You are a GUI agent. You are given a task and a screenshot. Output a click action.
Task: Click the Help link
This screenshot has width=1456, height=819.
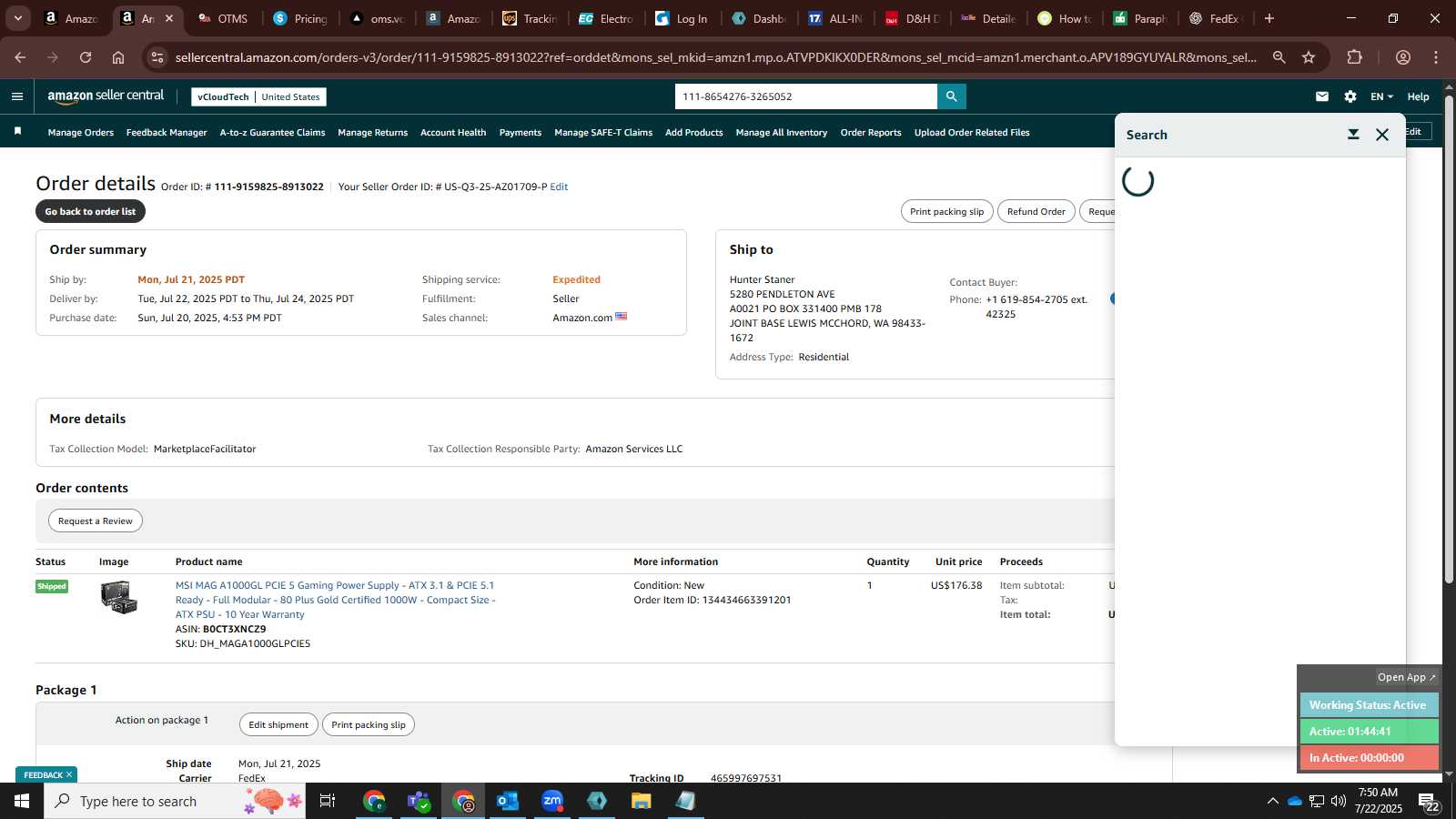pyautogui.click(x=1418, y=96)
